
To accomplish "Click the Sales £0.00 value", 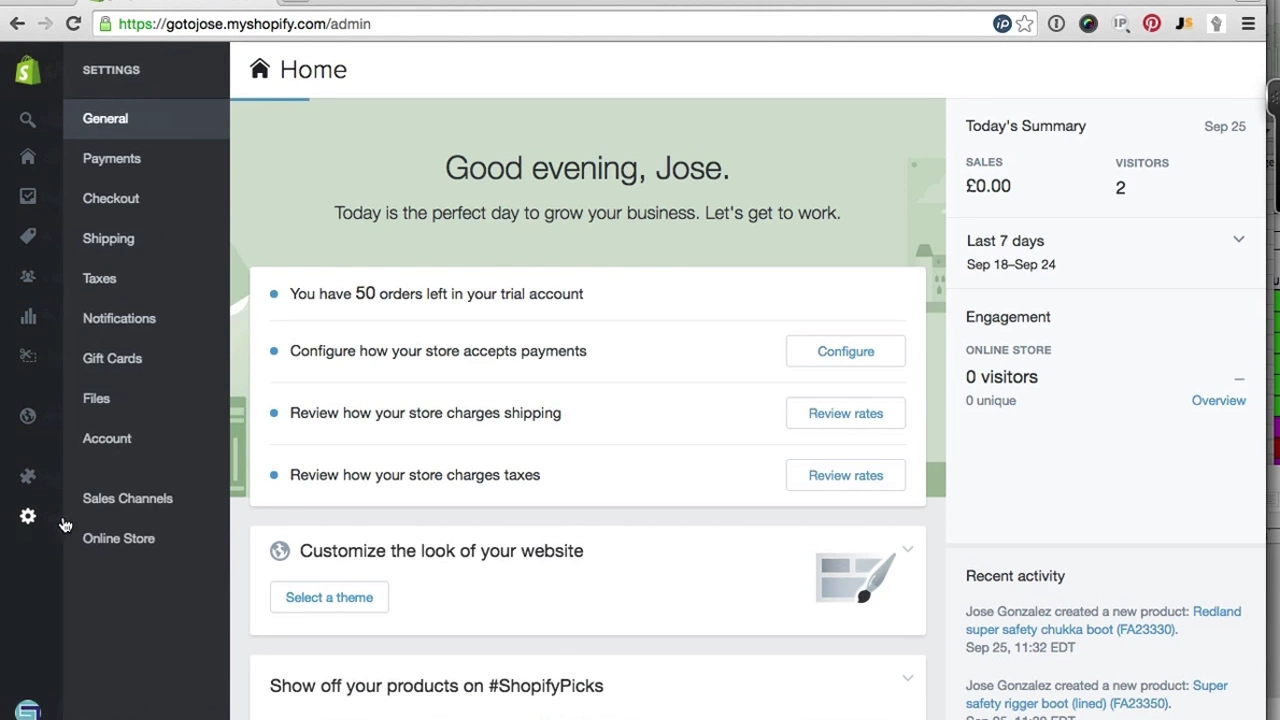I will click(988, 186).
